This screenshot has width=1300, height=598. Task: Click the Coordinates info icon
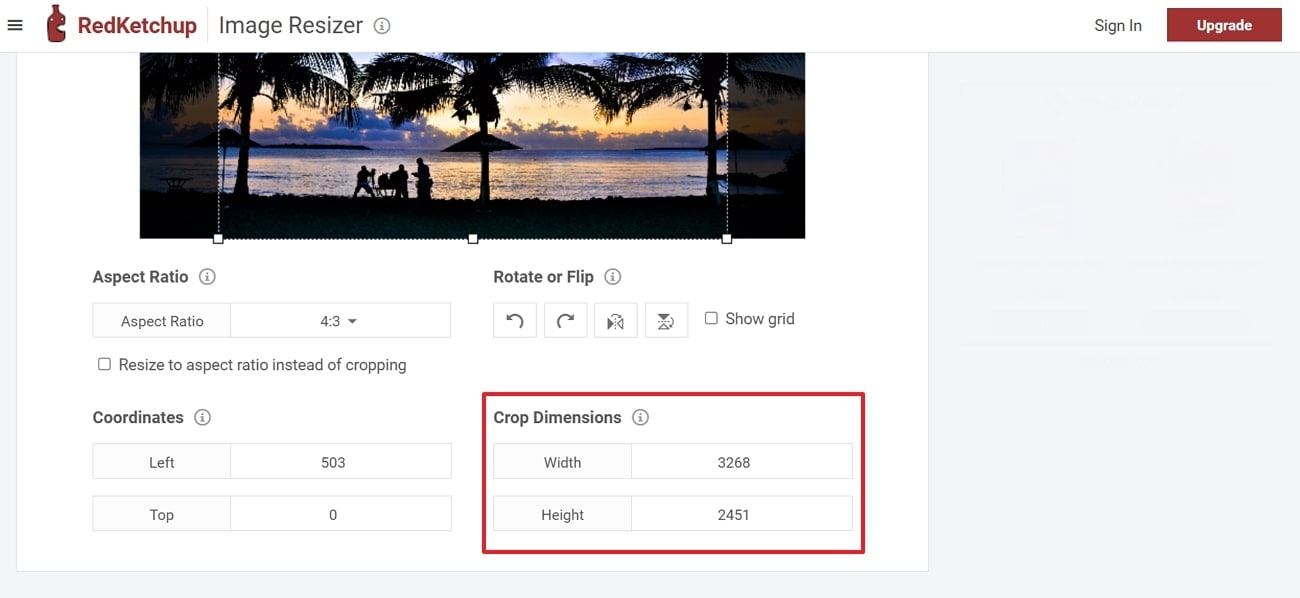click(x=202, y=418)
